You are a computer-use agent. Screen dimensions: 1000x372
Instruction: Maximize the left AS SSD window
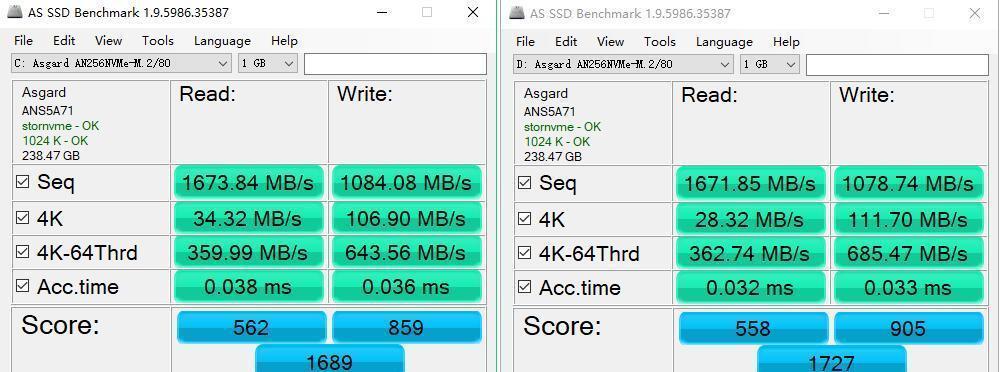427,12
